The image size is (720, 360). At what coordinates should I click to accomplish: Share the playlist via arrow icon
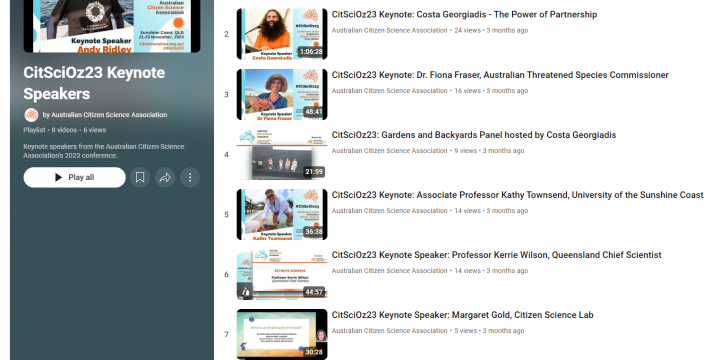pyautogui.click(x=165, y=177)
